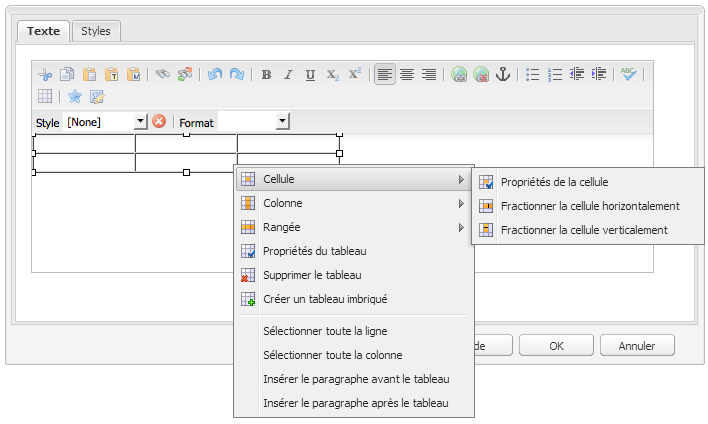The image size is (708, 424).
Task: Open Find and Replace icon
Action: click(x=185, y=75)
